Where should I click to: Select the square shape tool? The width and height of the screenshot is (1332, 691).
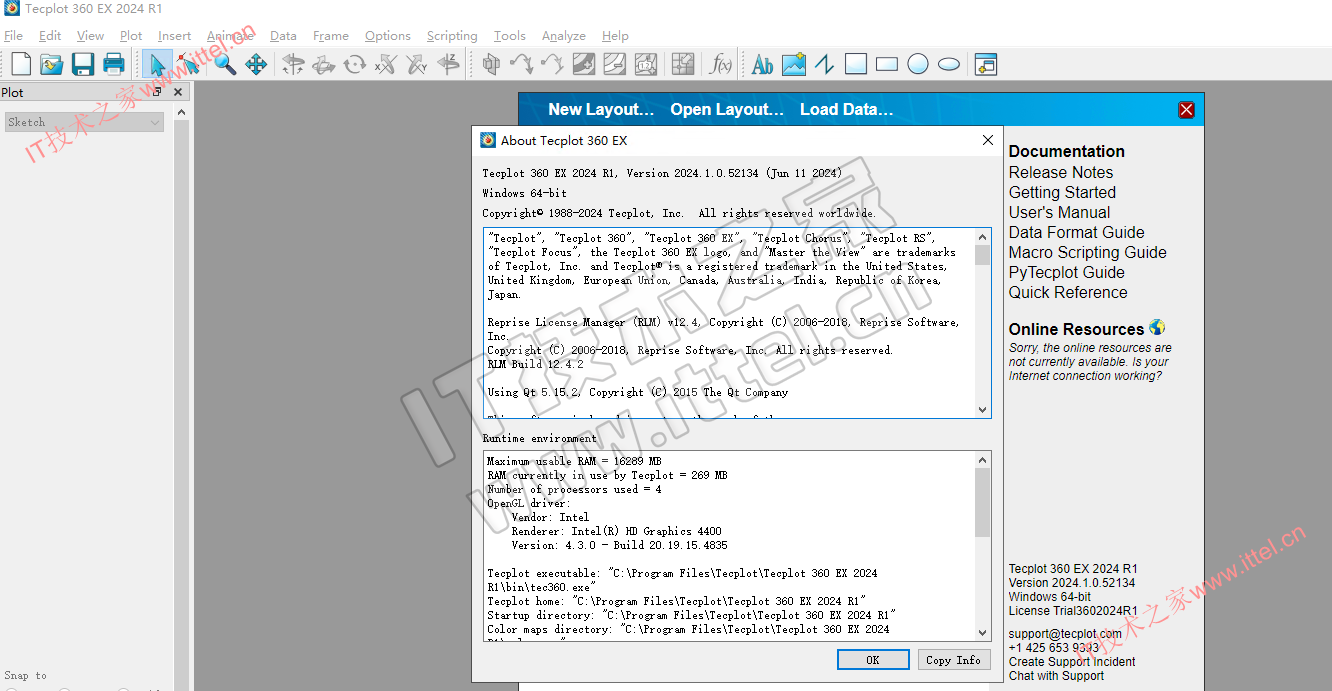tap(856, 65)
